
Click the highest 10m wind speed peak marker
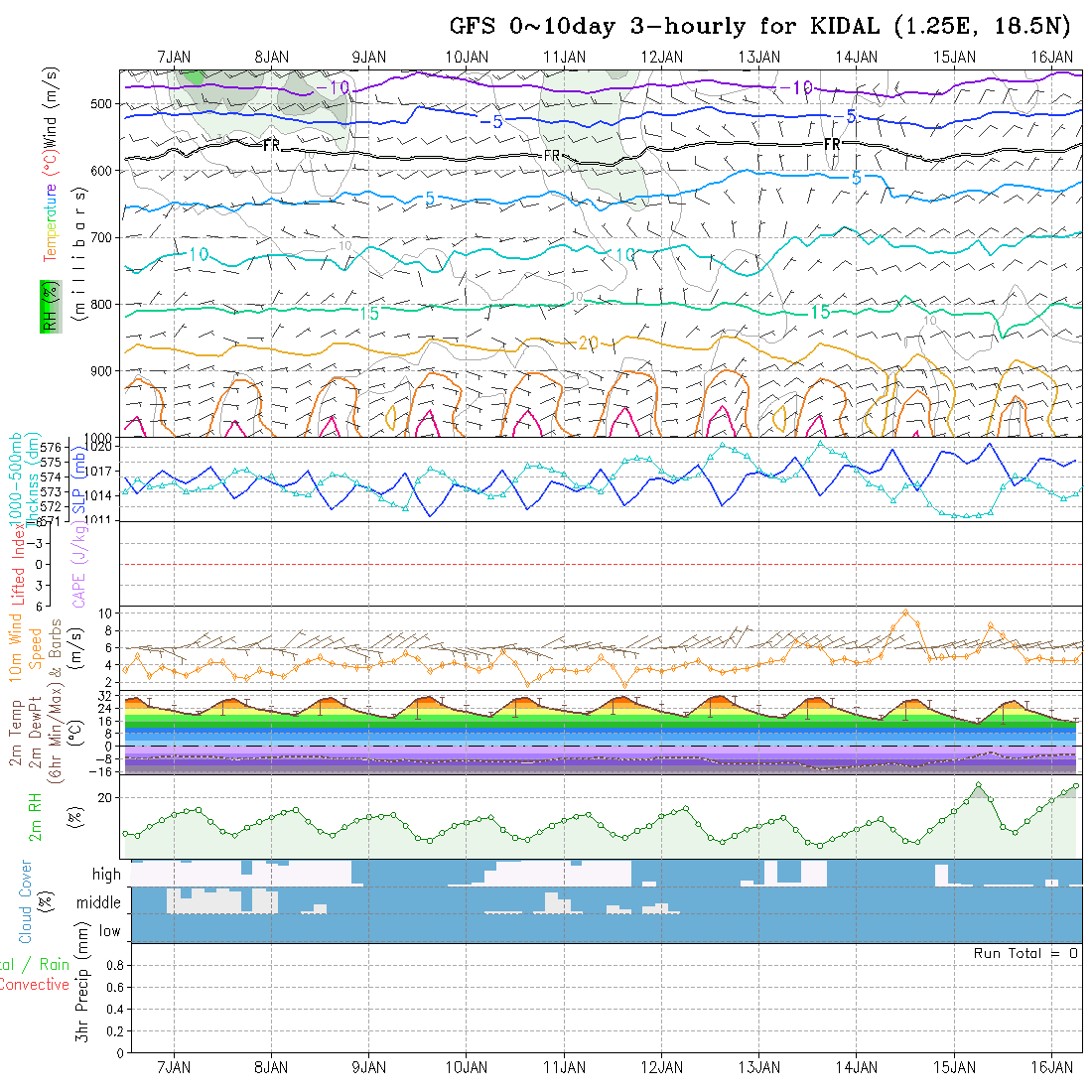click(904, 614)
